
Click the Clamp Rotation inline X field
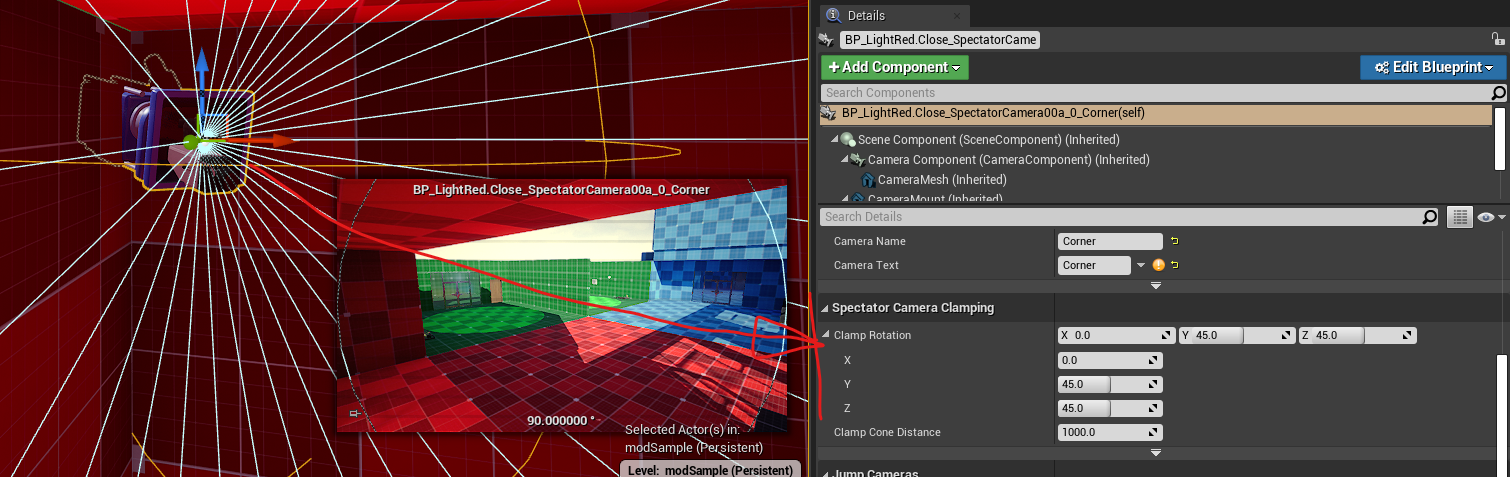coord(1117,335)
